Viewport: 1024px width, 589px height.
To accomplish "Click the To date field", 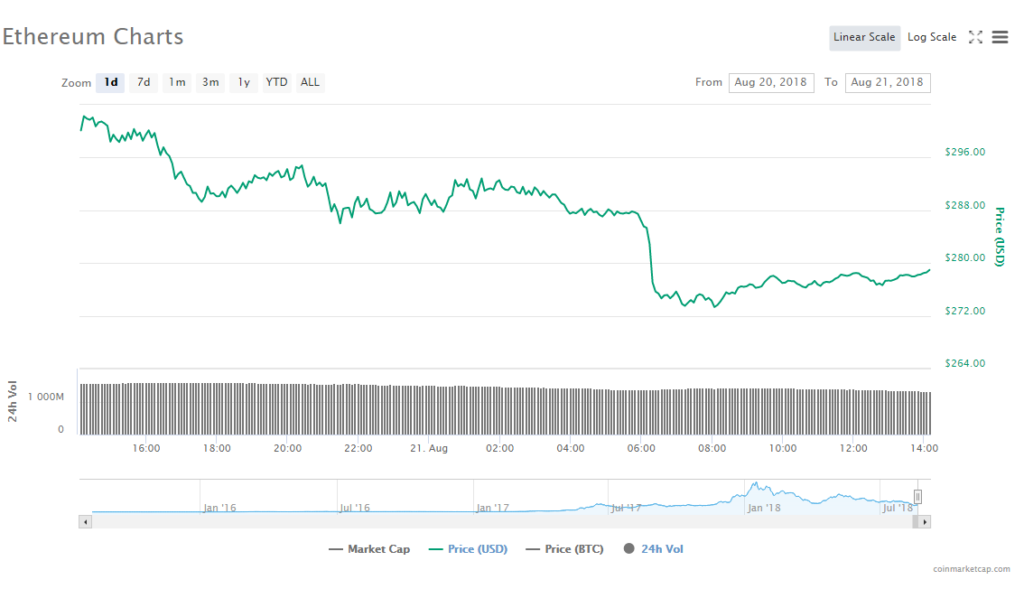I will pos(887,82).
